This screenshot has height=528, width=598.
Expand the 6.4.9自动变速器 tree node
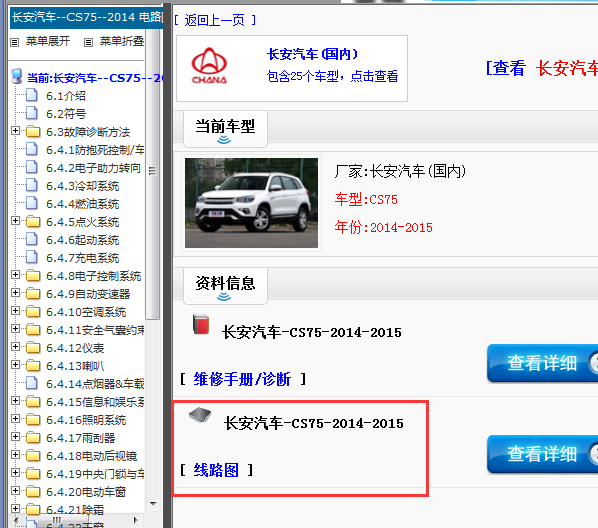[15, 293]
